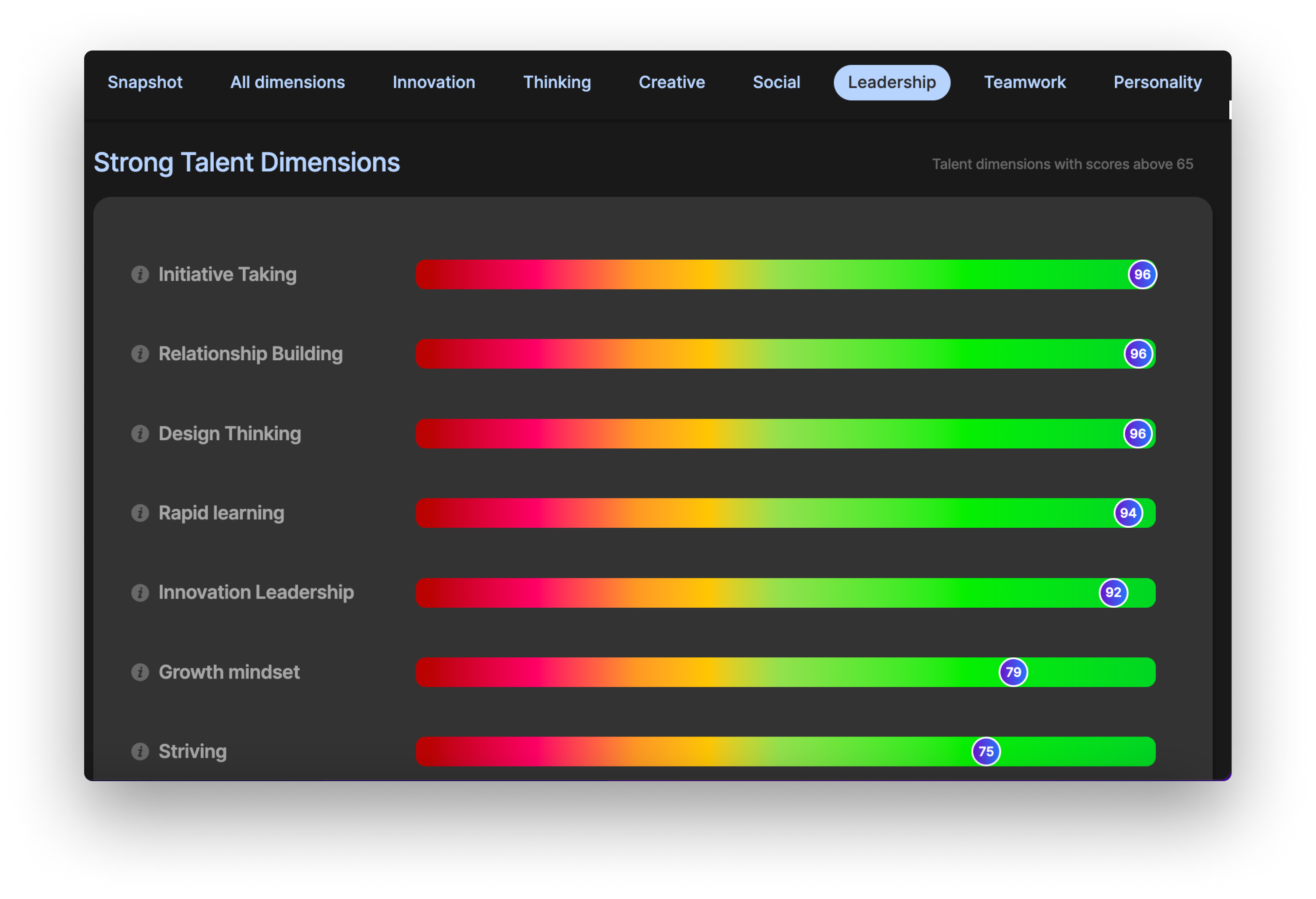Switch to the Social tab
Image resolution: width=1316 pixels, height=899 pixels.
coord(776,82)
